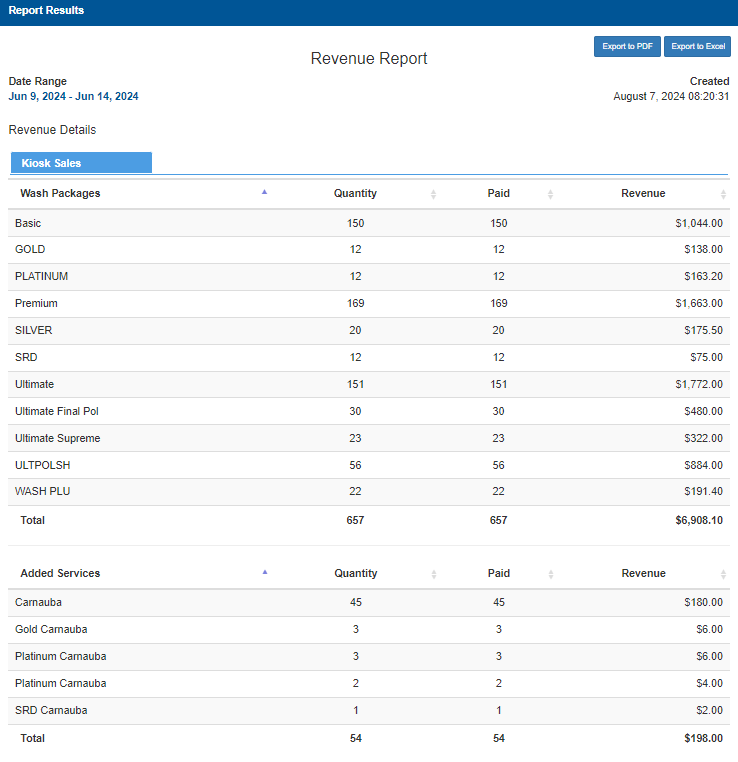Viewport: 738px width, 762px height.
Task: Click the Export to Excel button
Action: pos(697,46)
